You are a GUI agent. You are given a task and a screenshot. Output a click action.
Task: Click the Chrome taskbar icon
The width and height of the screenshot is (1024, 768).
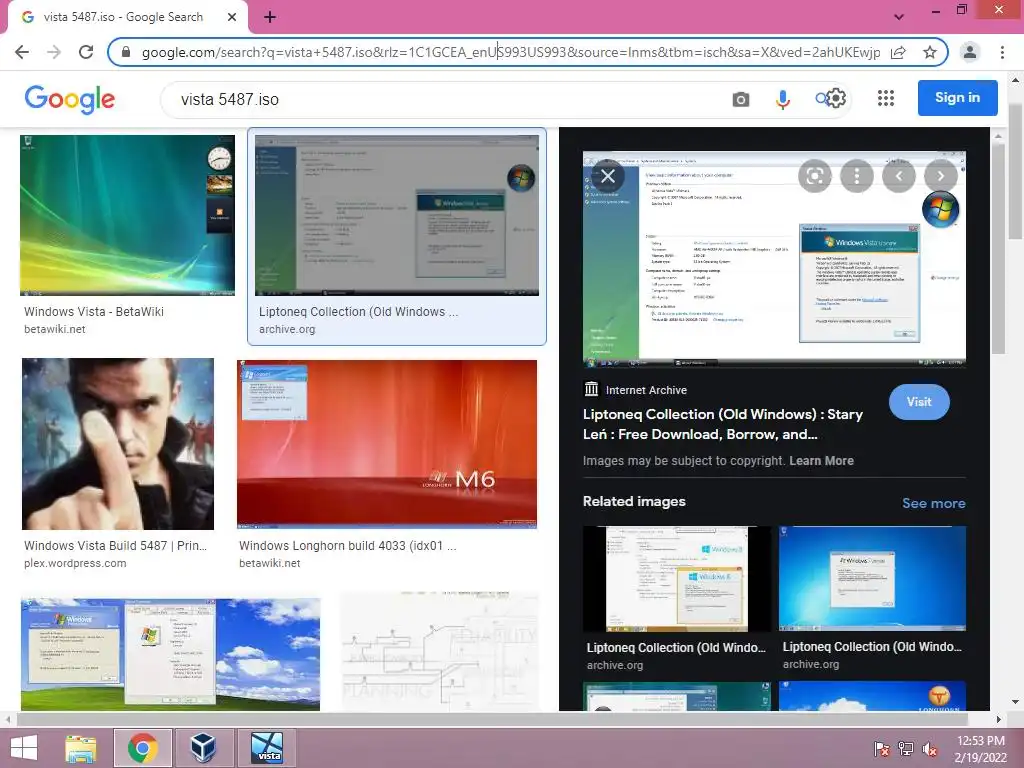click(x=143, y=748)
